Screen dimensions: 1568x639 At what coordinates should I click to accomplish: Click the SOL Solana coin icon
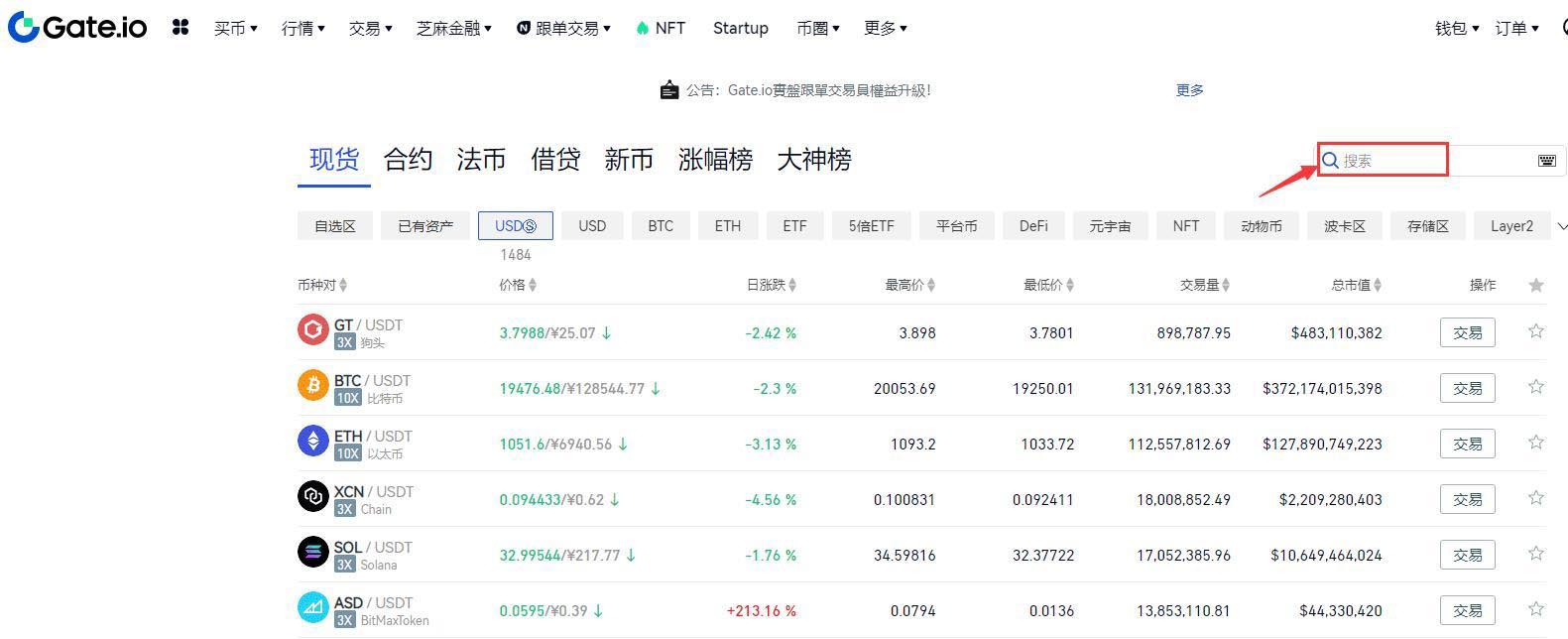[313, 552]
